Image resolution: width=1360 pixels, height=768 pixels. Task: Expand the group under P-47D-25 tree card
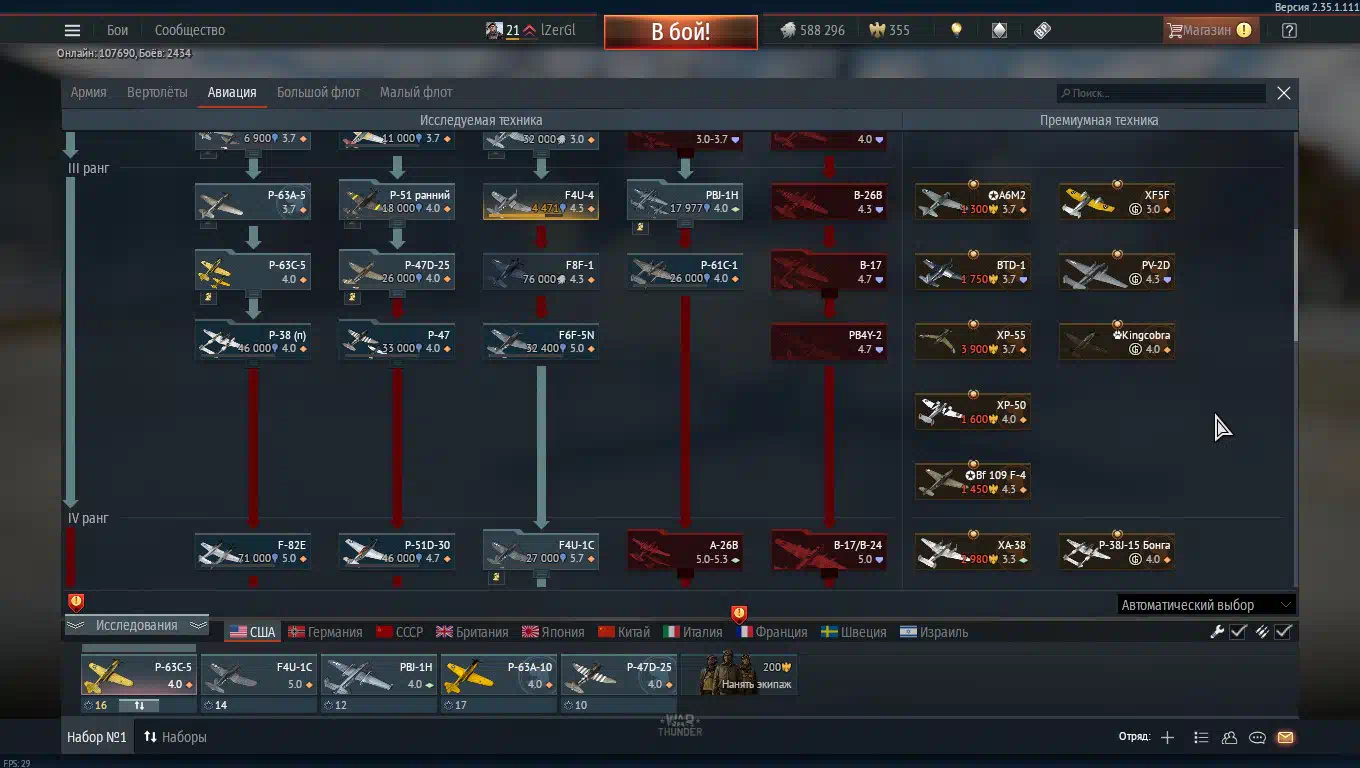tap(354, 297)
